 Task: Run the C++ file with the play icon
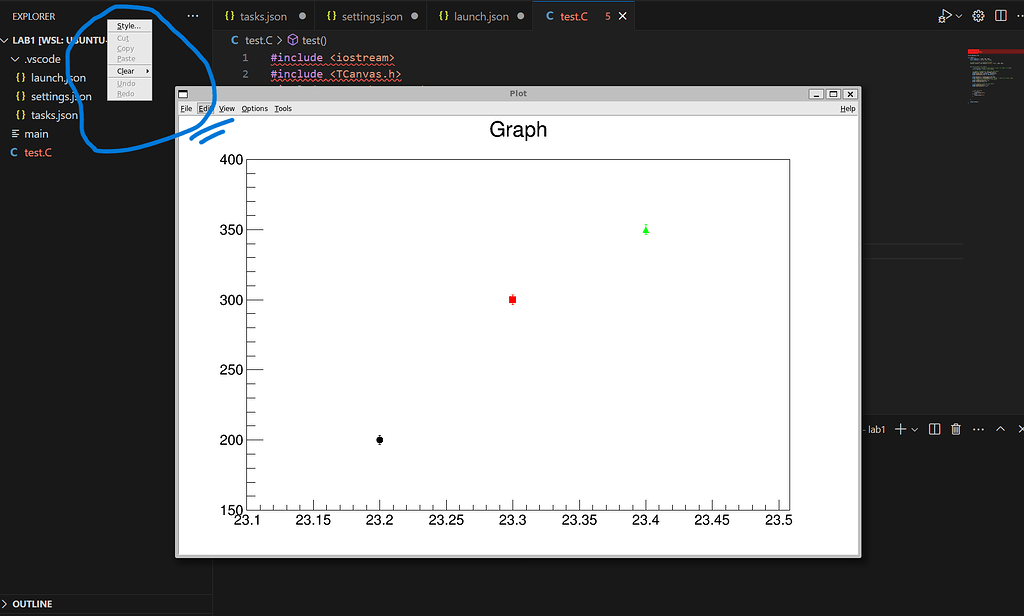[x=944, y=15]
